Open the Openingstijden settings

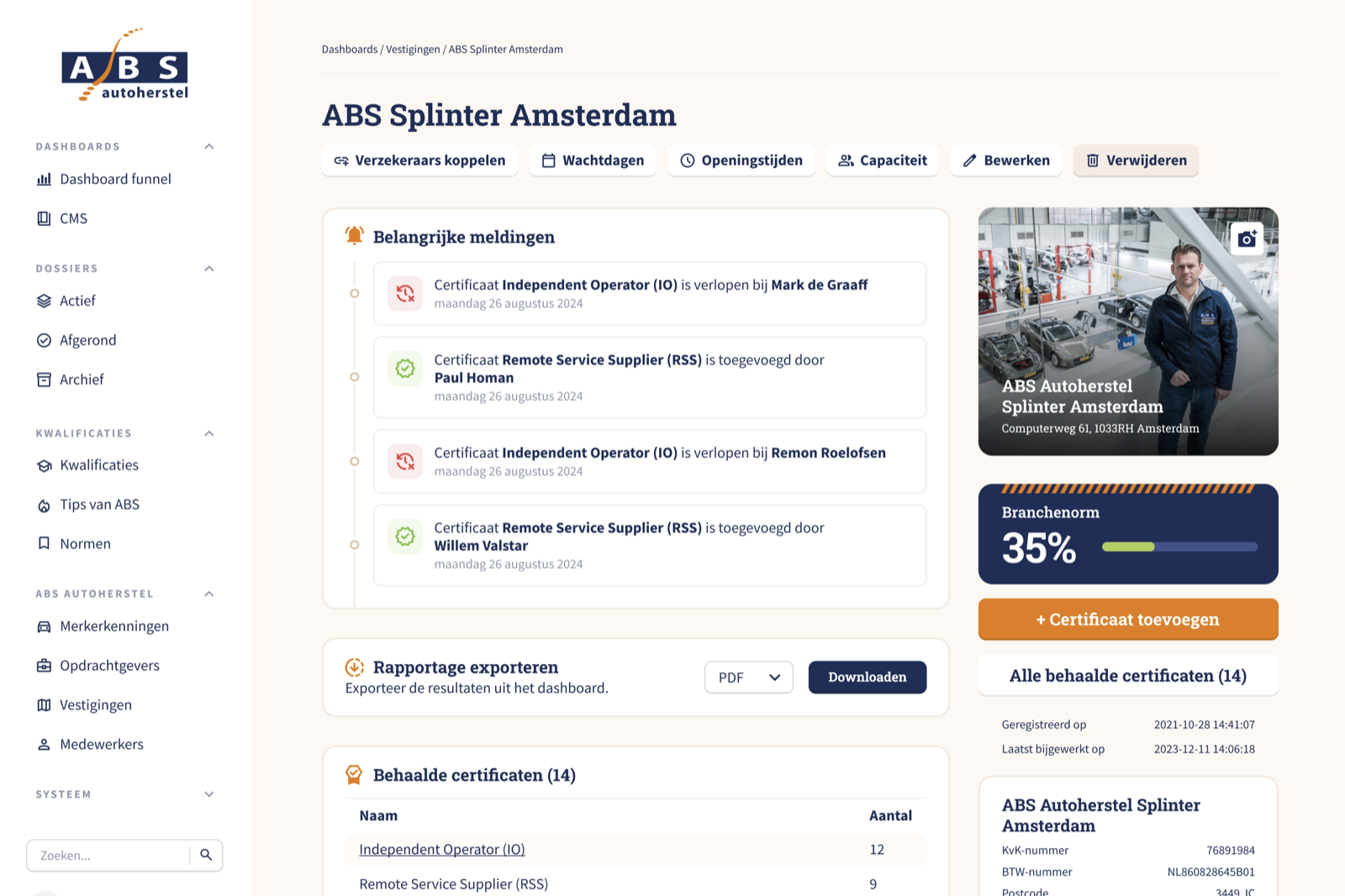741,161
